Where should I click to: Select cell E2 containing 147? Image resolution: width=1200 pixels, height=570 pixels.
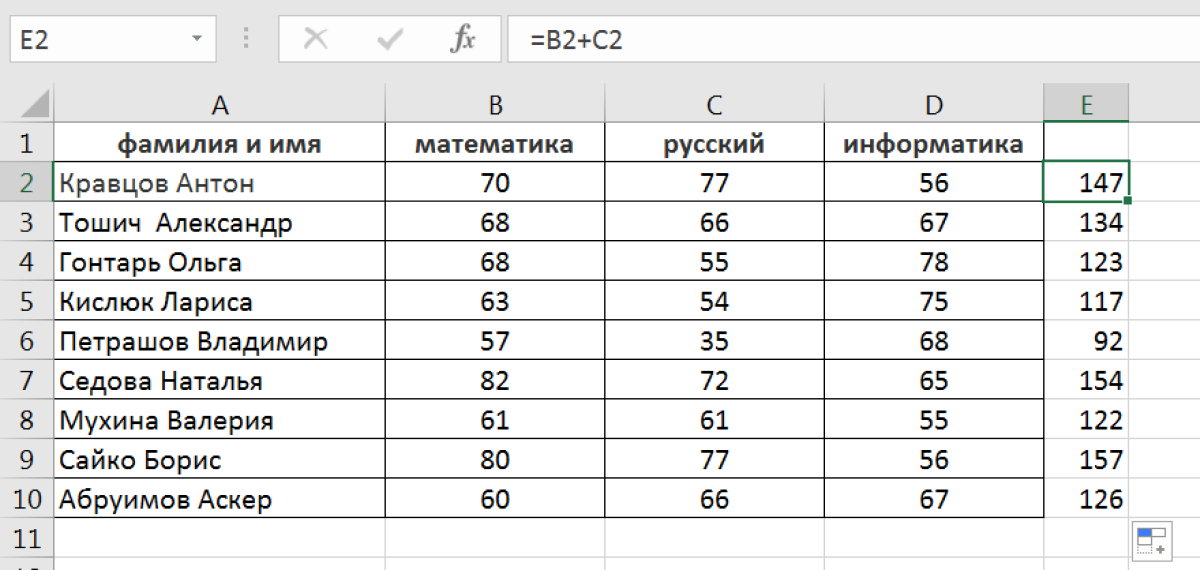1086,183
